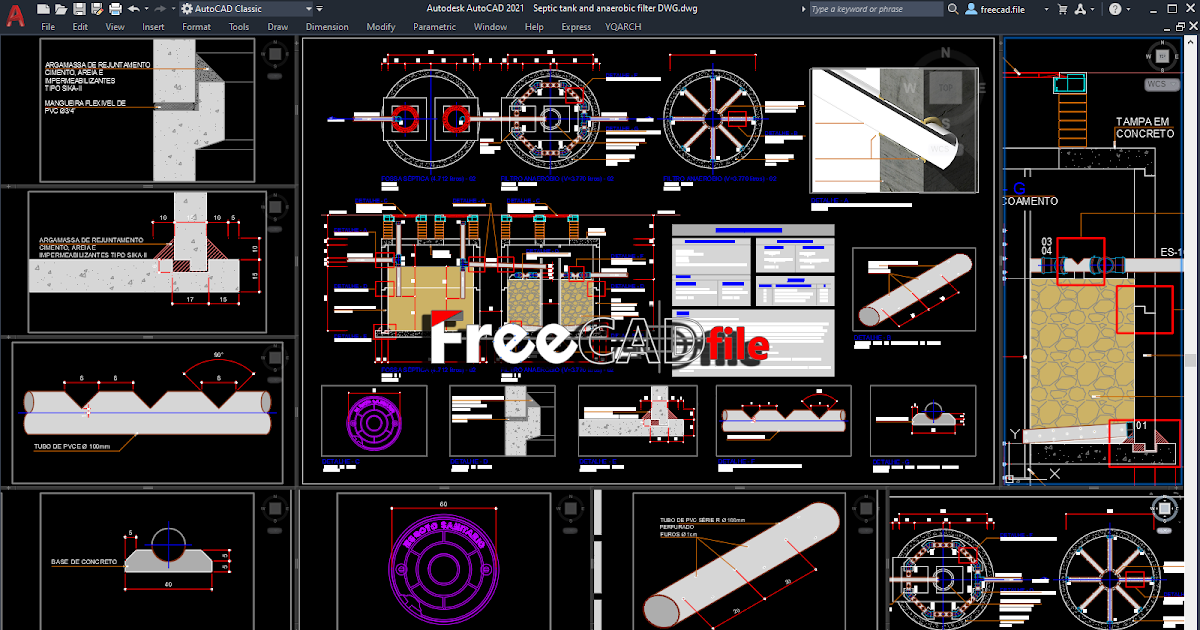Open the Autodesk App Store cart icon
This screenshot has width=1200, height=630.
[x=1063, y=9]
